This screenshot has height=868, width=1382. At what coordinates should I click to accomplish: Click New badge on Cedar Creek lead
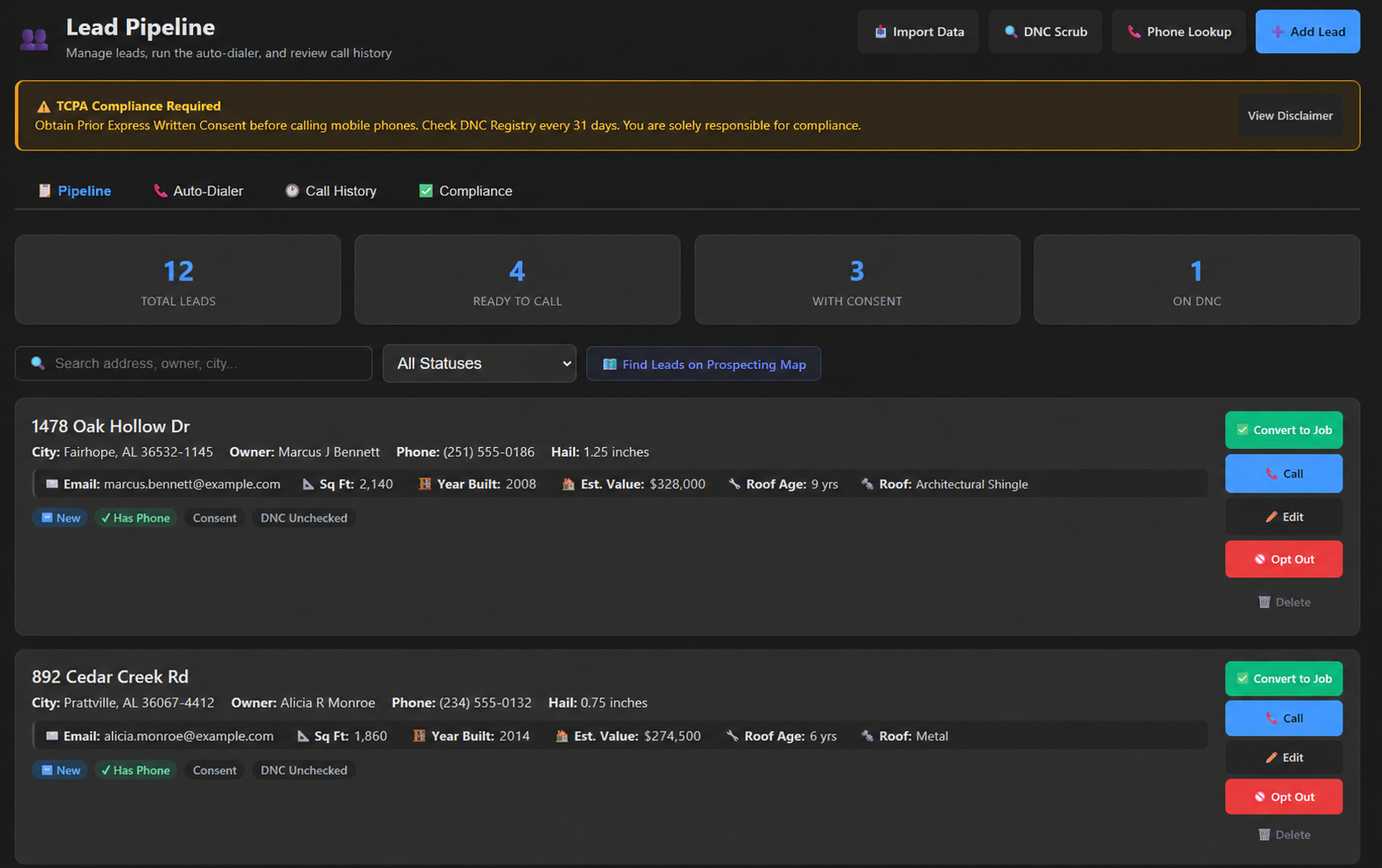[60, 770]
